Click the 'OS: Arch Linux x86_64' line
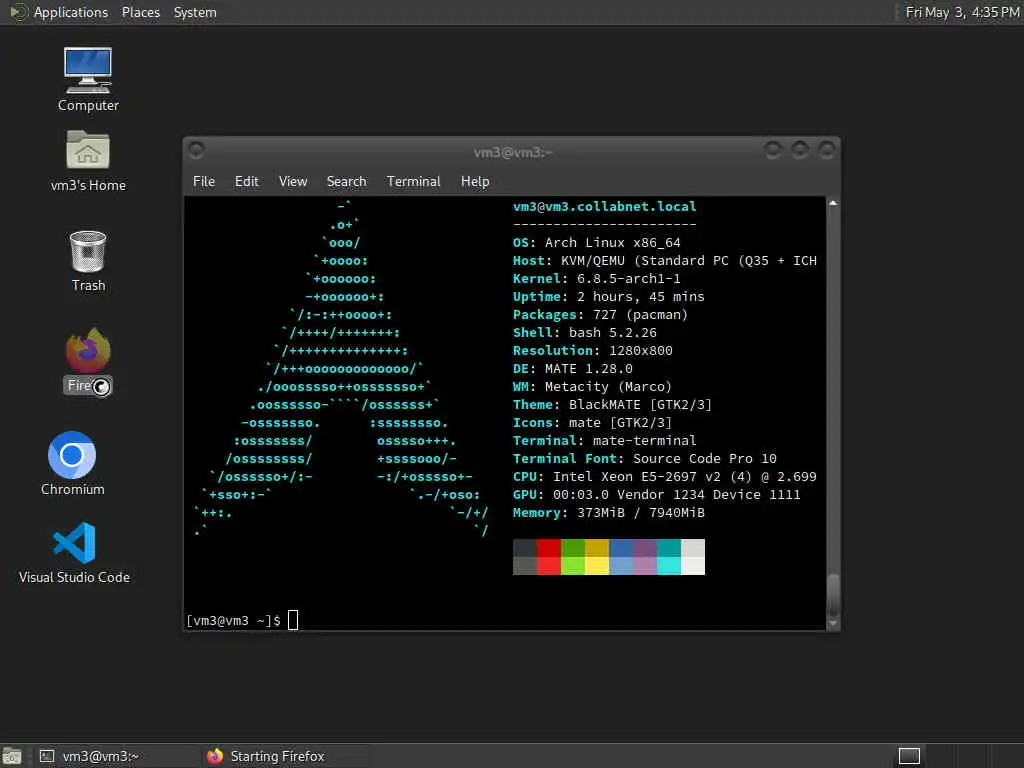 597,242
